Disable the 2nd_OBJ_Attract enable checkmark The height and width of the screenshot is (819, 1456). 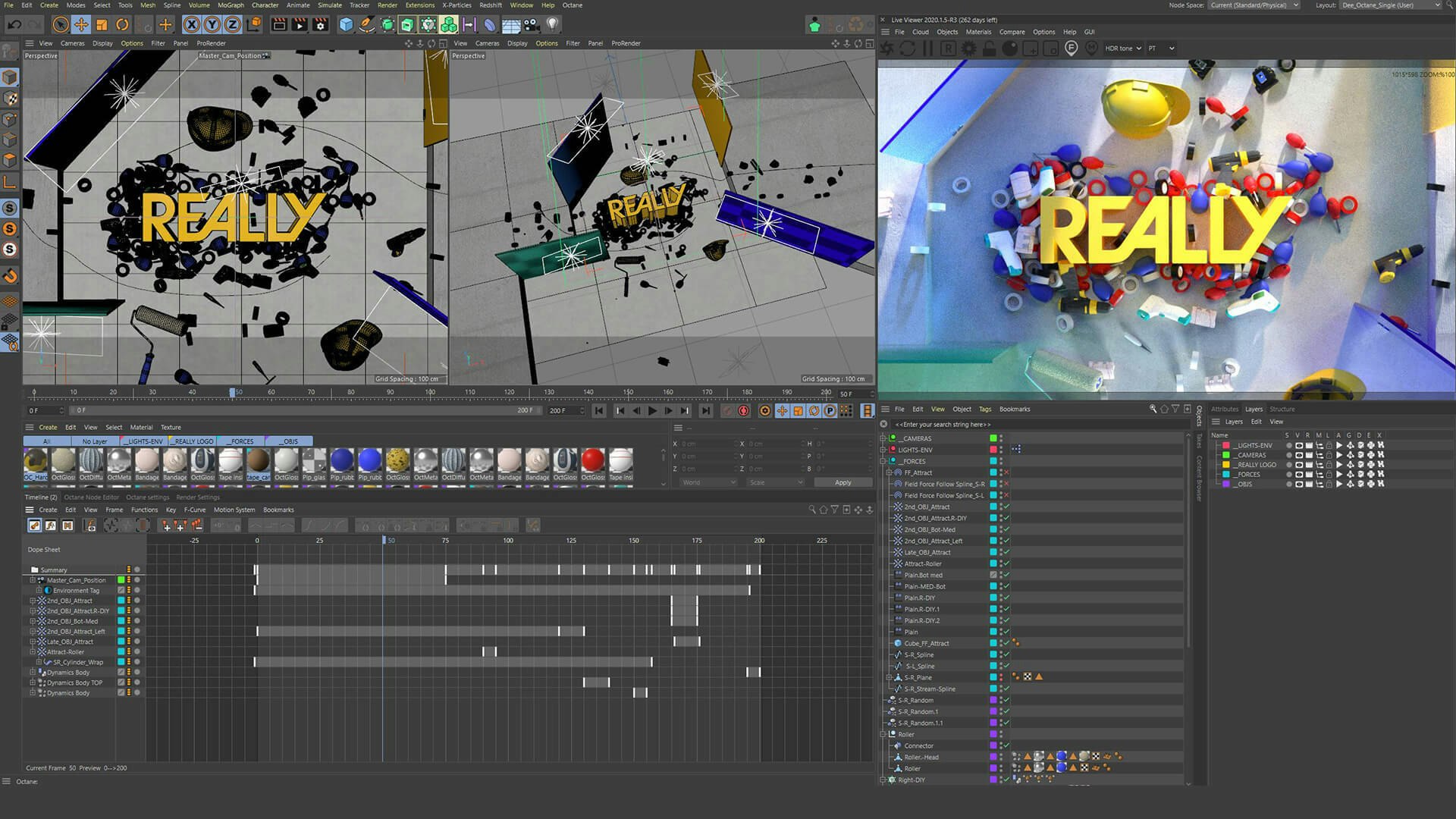click(1006, 507)
